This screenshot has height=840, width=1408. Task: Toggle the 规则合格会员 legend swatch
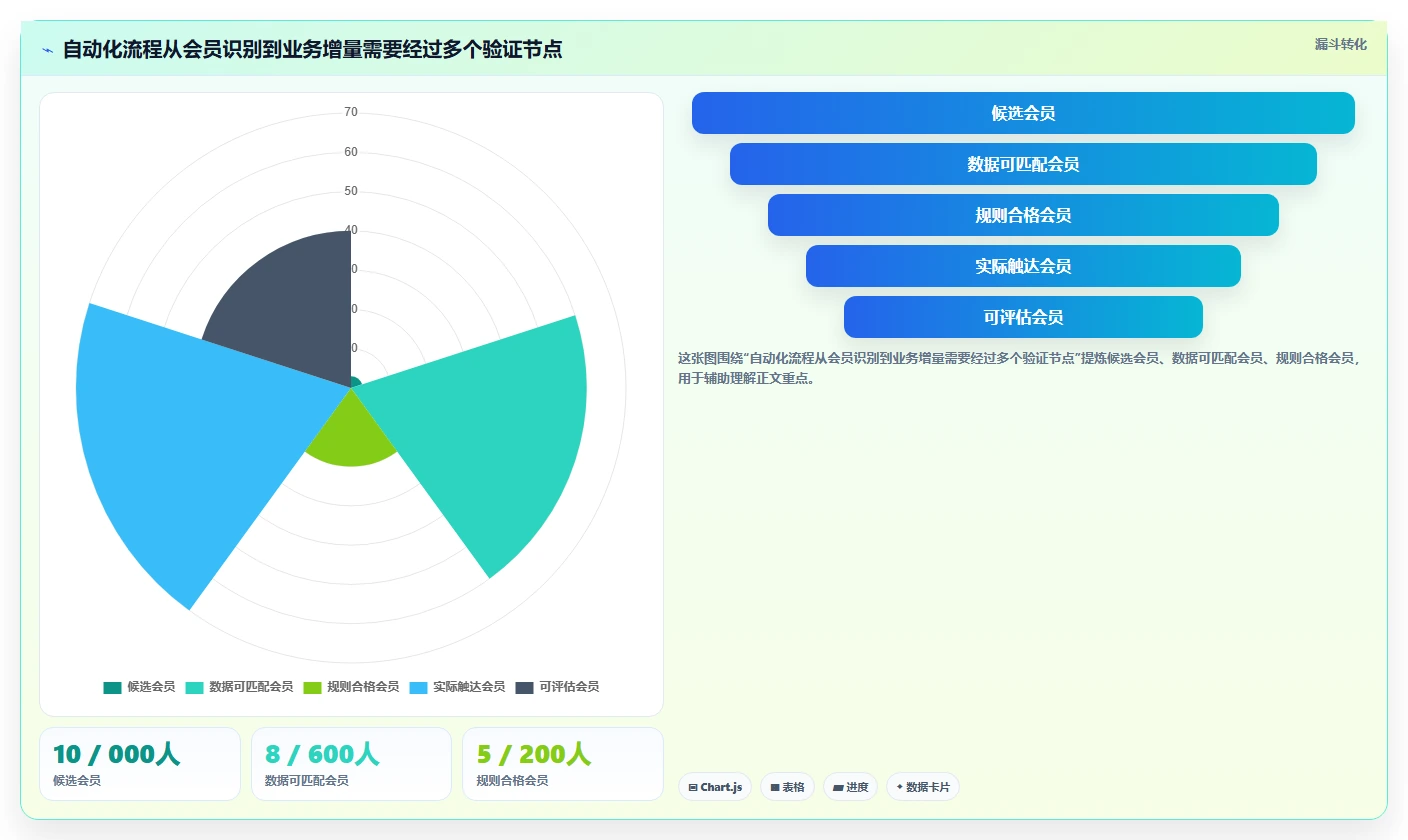coord(312,687)
